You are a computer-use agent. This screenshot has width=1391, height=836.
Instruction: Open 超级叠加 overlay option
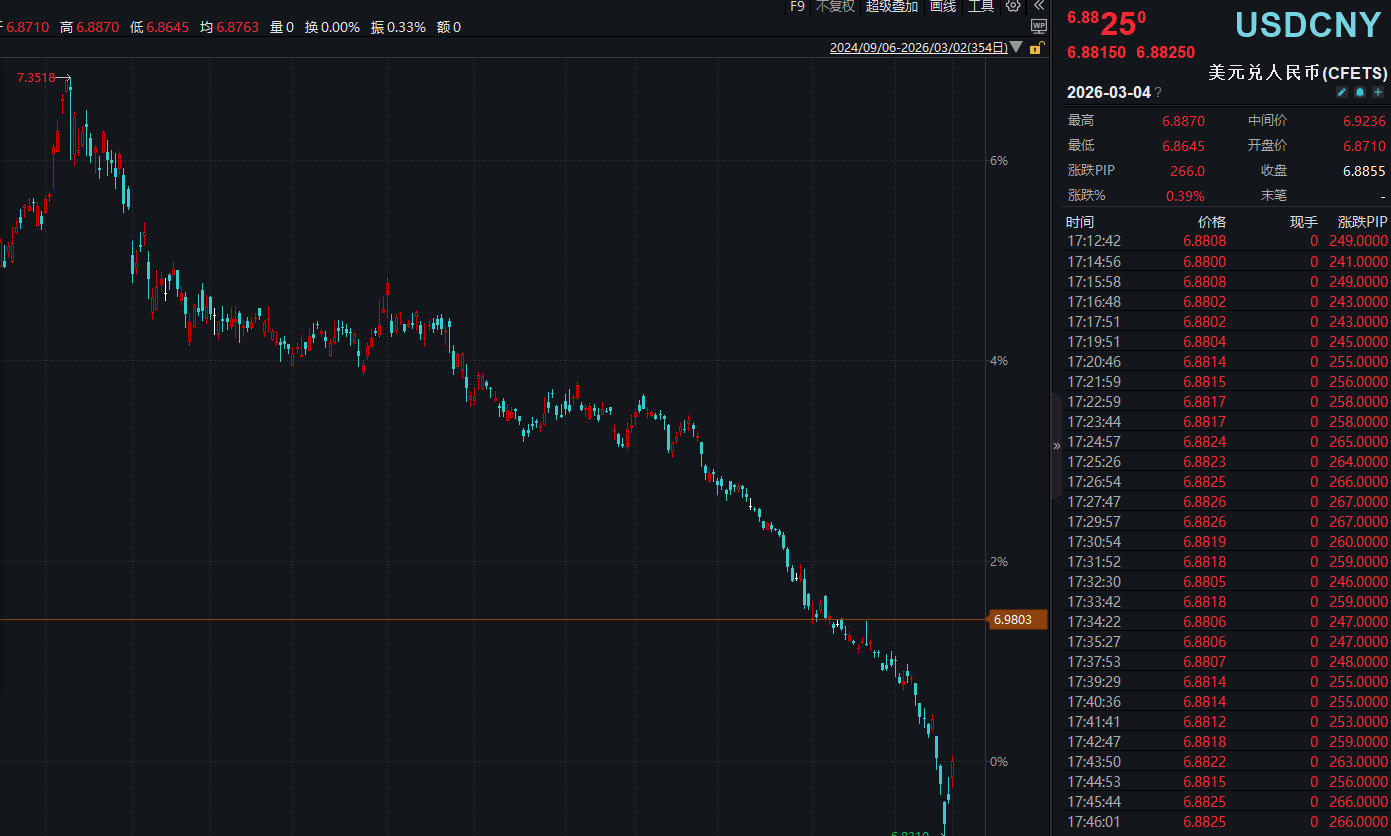click(891, 6)
